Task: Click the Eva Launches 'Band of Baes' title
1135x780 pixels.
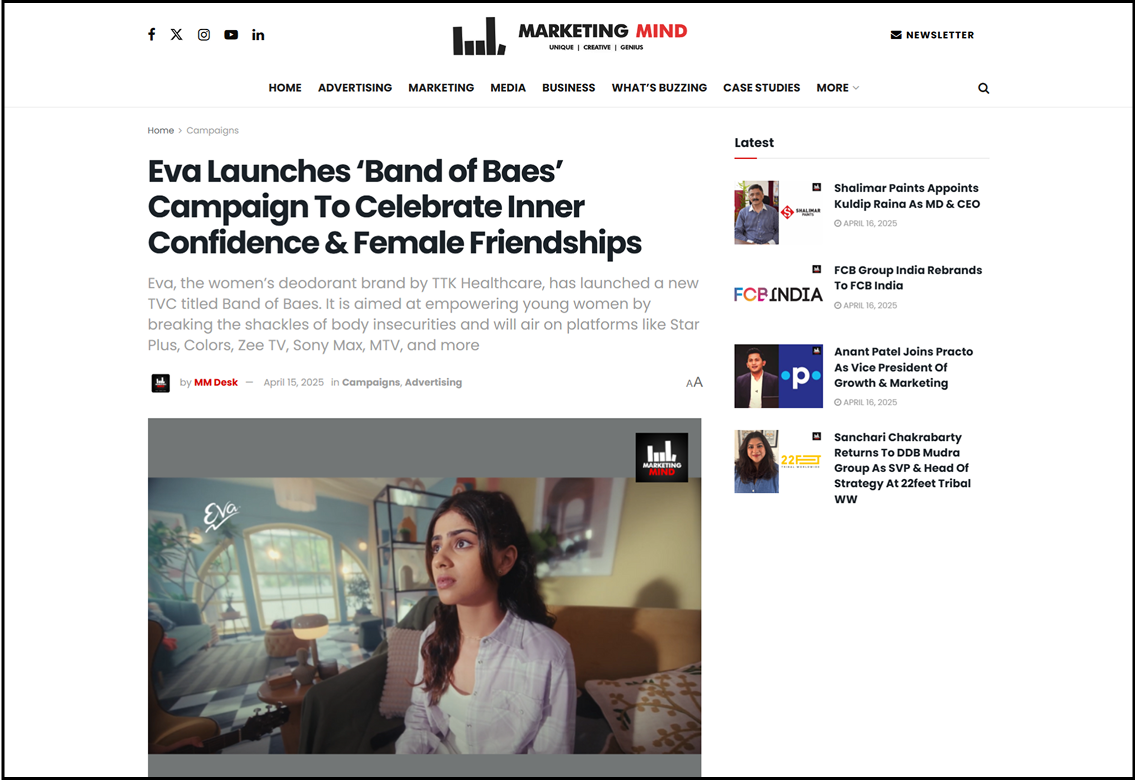Action: (x=394, y=207)
